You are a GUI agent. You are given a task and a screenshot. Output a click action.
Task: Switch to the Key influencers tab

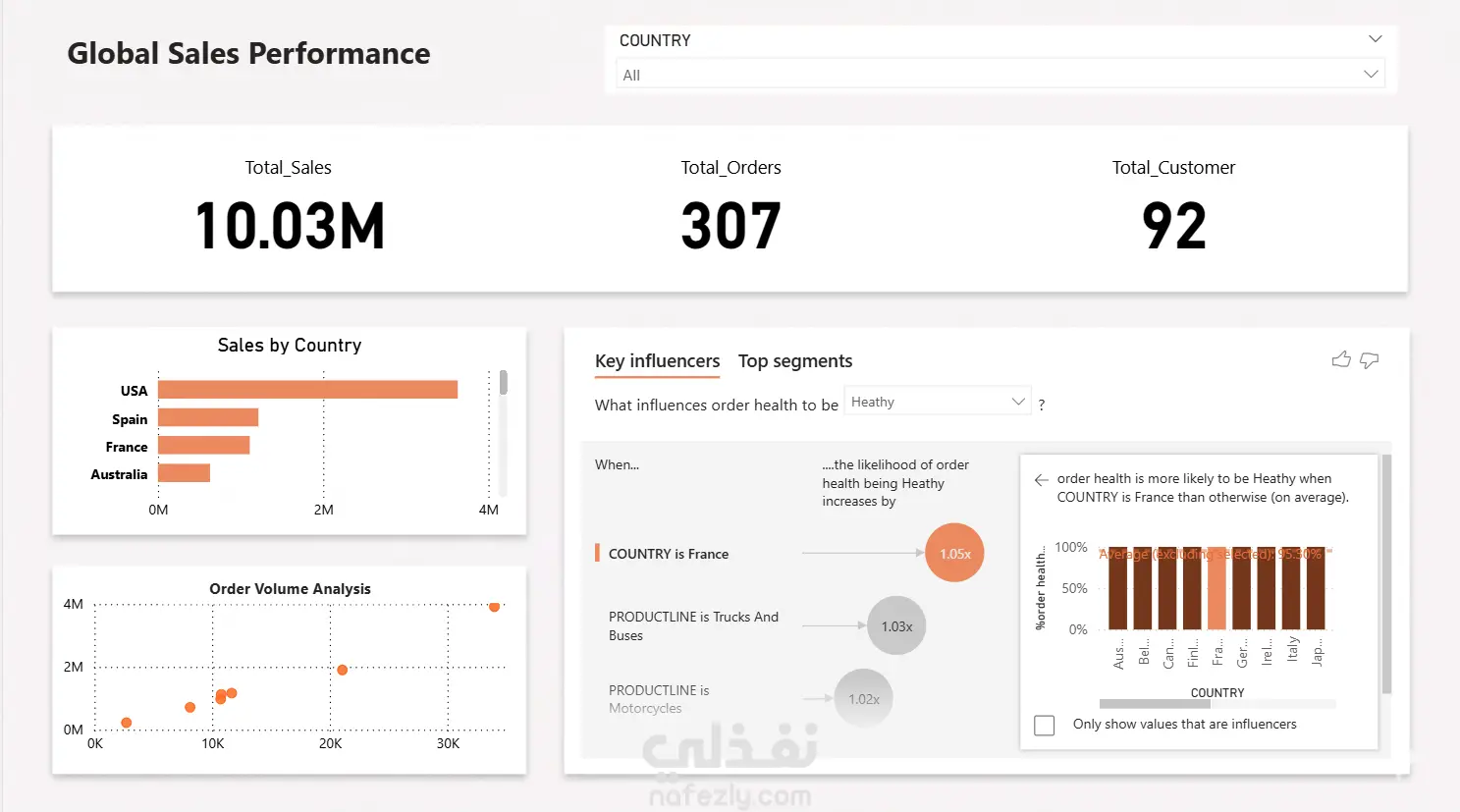click(657, 361)
